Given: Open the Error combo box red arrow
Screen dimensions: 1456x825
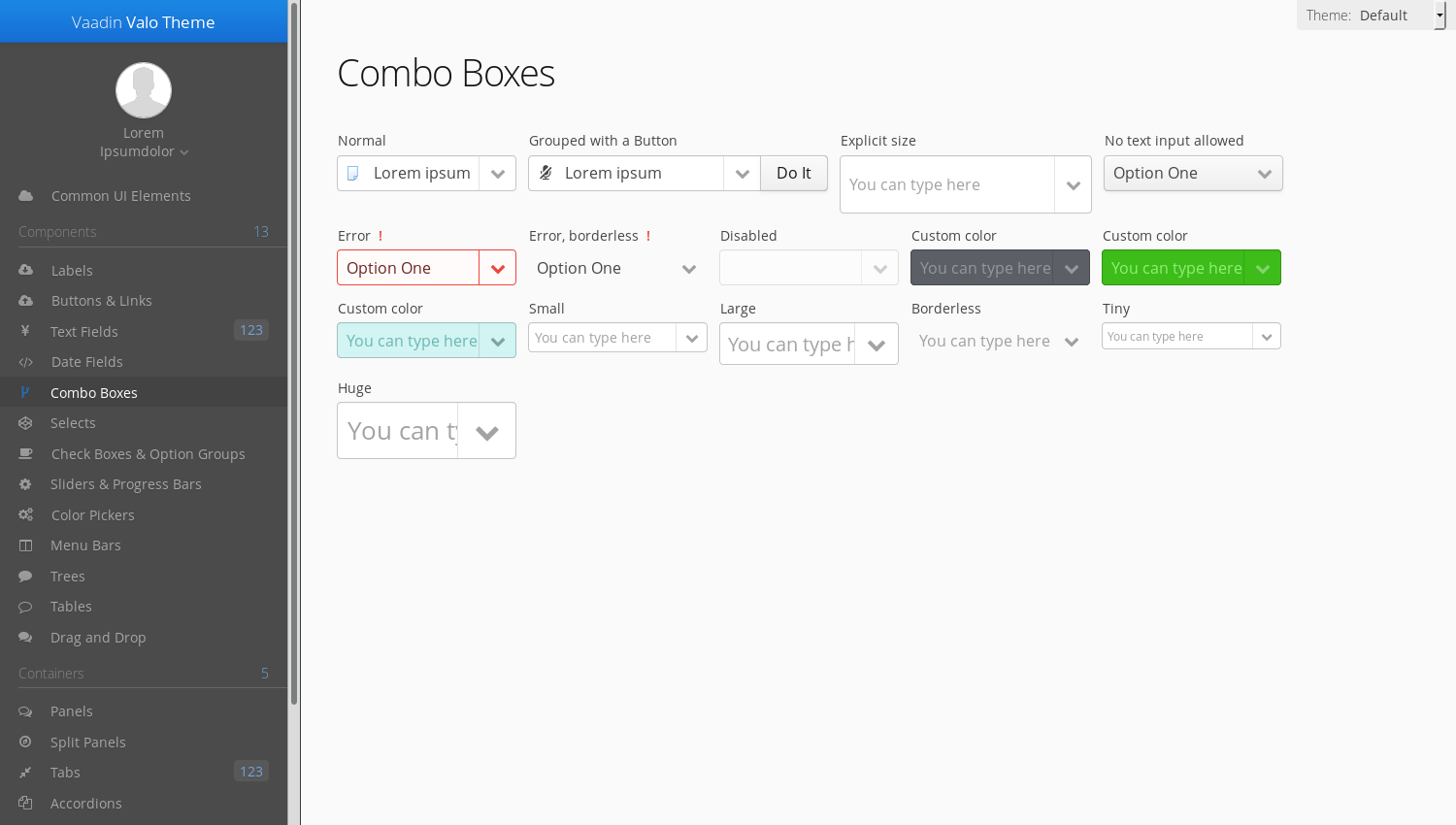Looking at the screenshot, I should tap(497, 269).
